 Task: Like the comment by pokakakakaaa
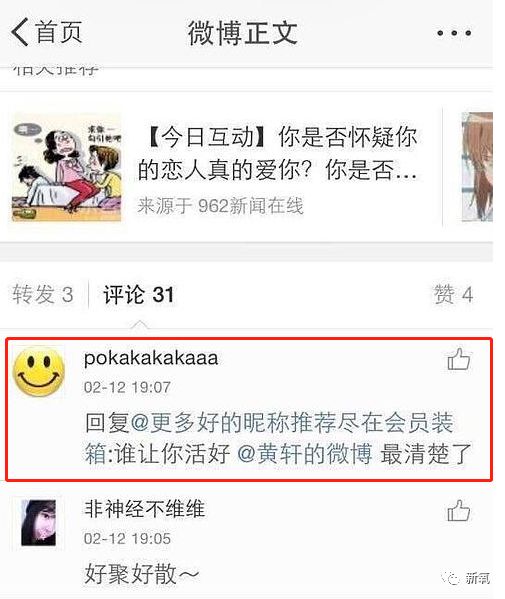(458, 359)
